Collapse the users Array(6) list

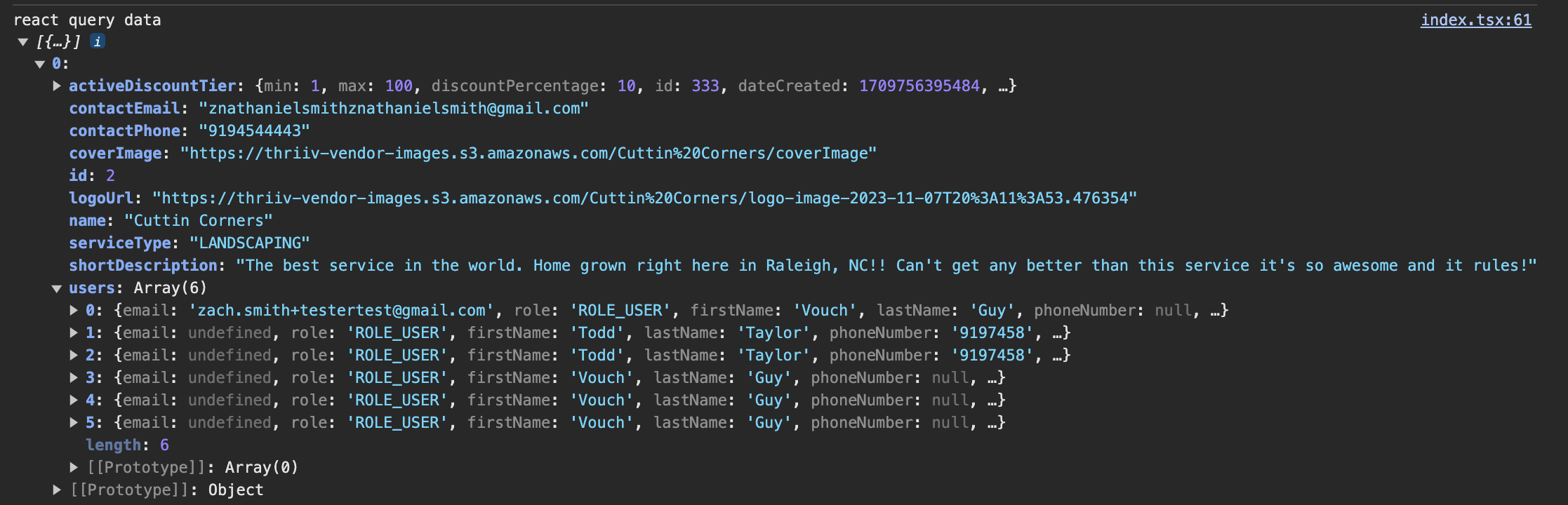tap(57, 288)
